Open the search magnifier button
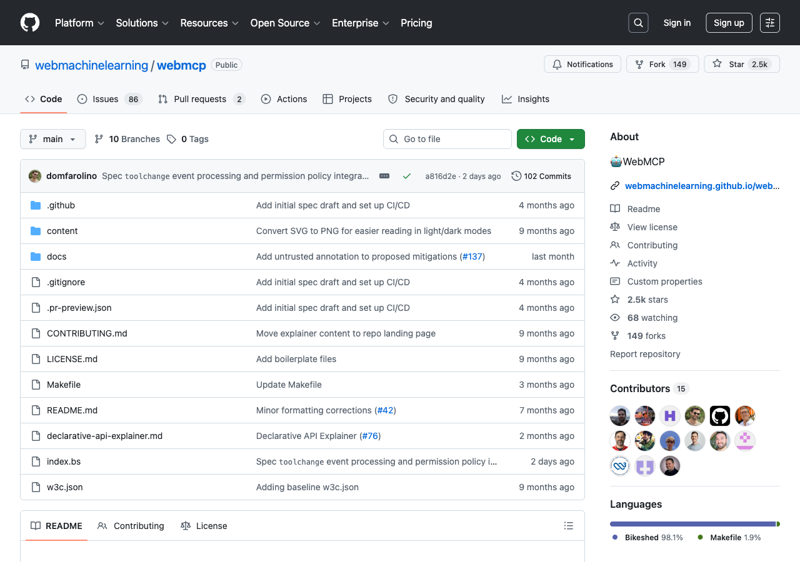 pos(638,23)
